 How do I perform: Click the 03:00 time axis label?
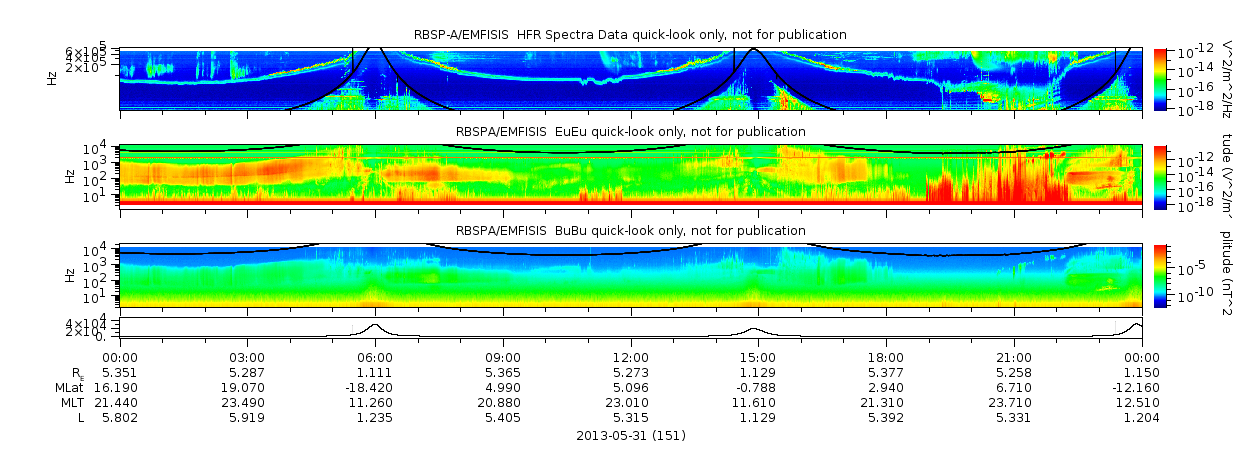tap(247, 358)
